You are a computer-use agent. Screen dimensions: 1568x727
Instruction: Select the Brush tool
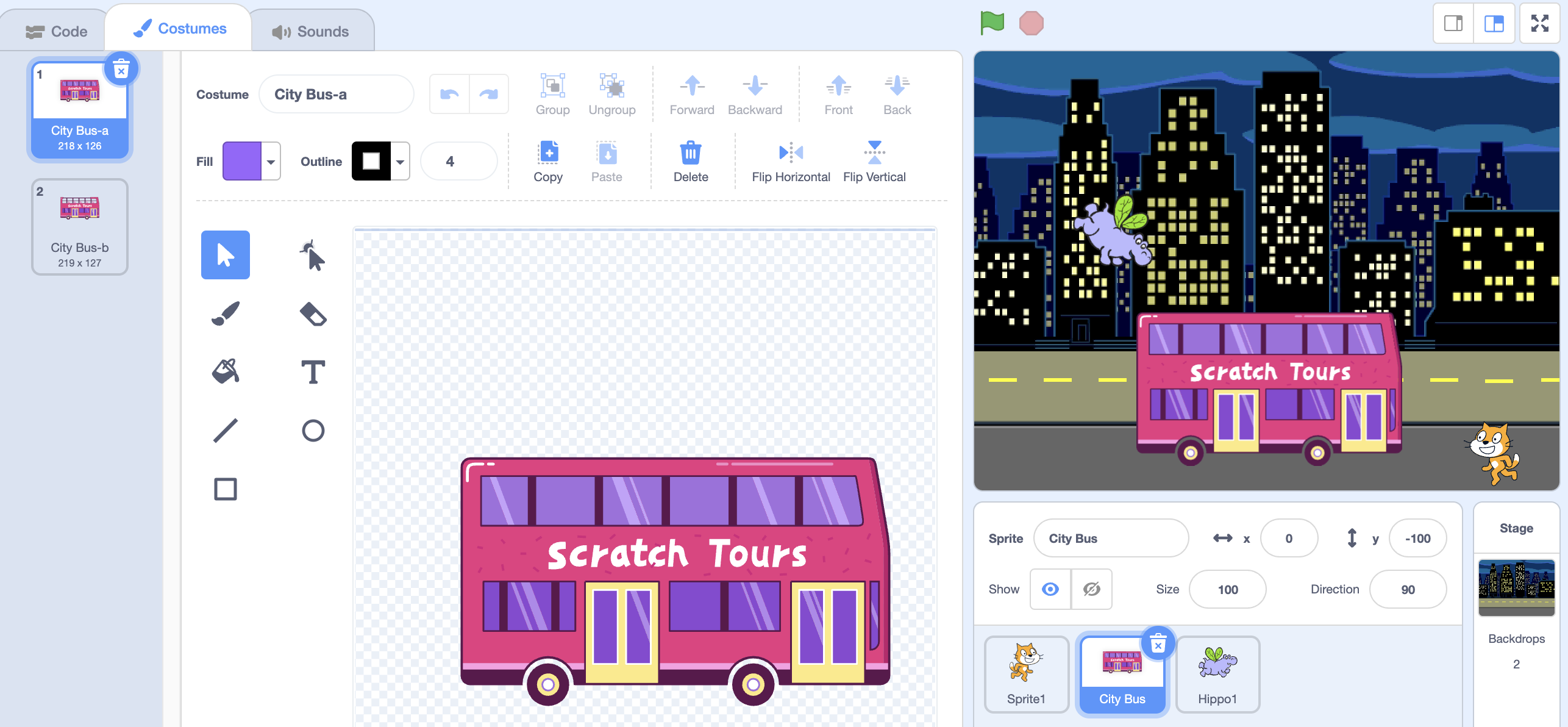(x=226, y=314)
